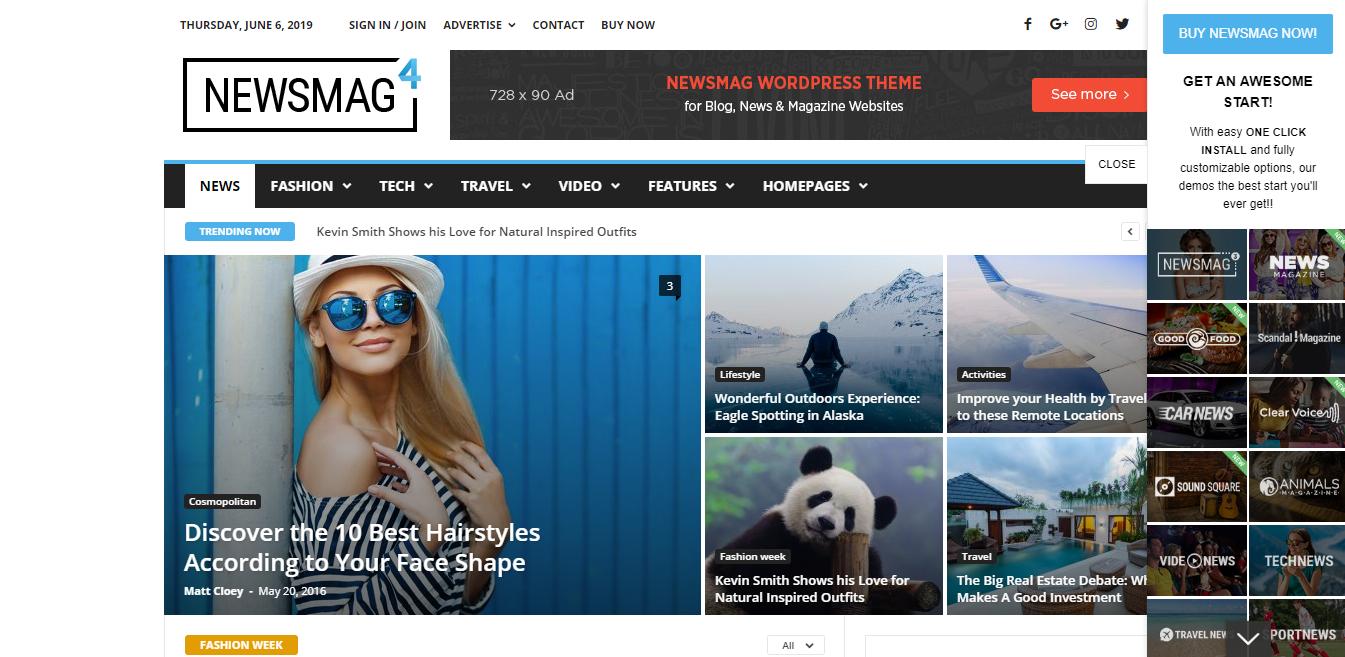
Task: Click the Twitter bird icon
Action: [x=1122, y=25]
